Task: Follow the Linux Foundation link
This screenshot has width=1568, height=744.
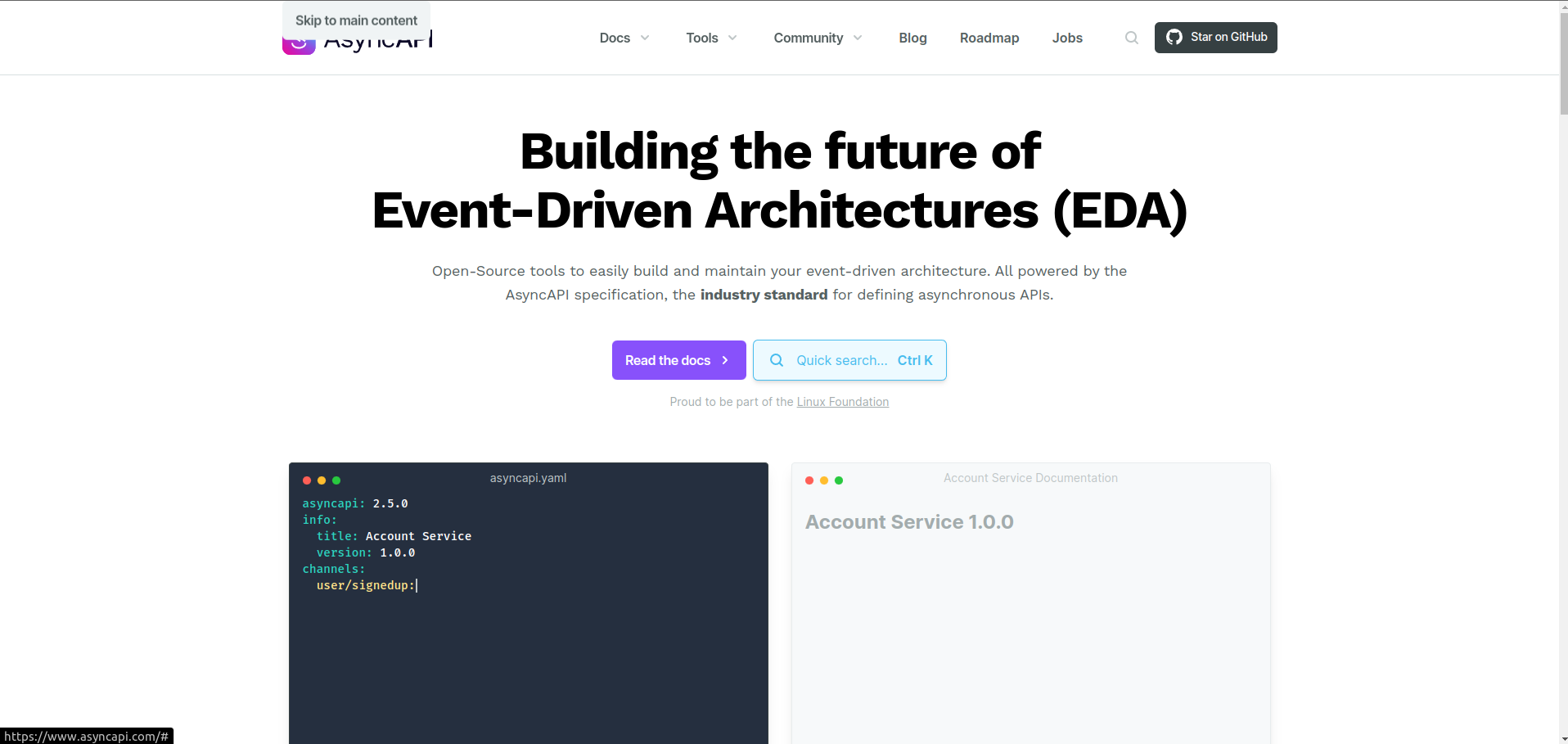Action: [x=843, y=402]
